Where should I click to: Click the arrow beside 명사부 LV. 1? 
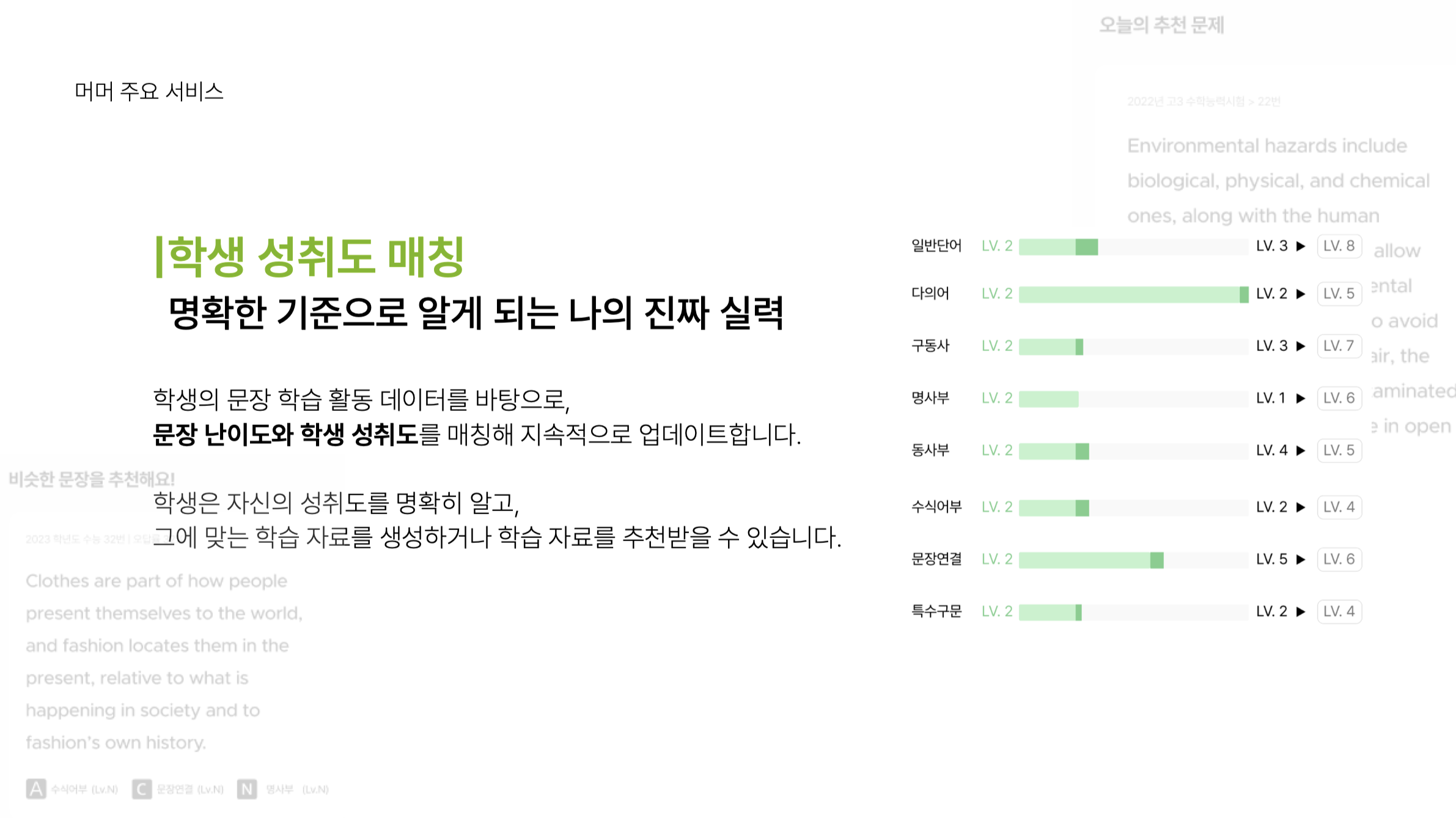(x=1301, y=399)
